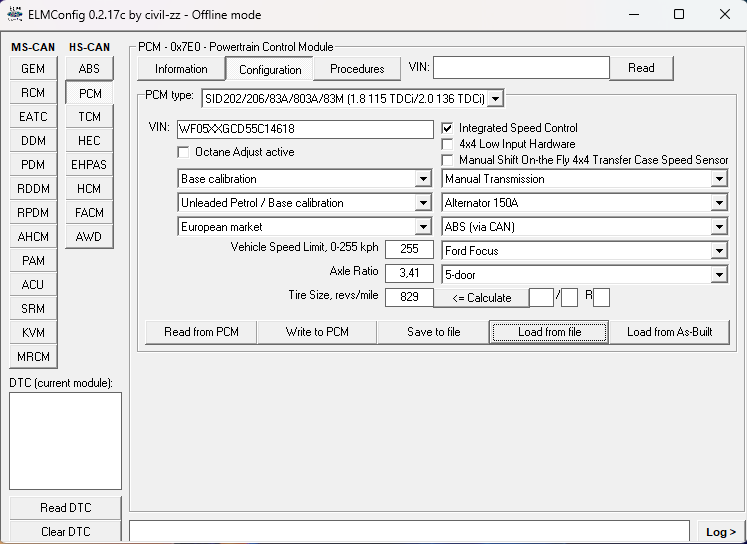Switch to the Information tab
This screenshot has width=747, height=544.
pyautogui.click(x=181, y=69)
